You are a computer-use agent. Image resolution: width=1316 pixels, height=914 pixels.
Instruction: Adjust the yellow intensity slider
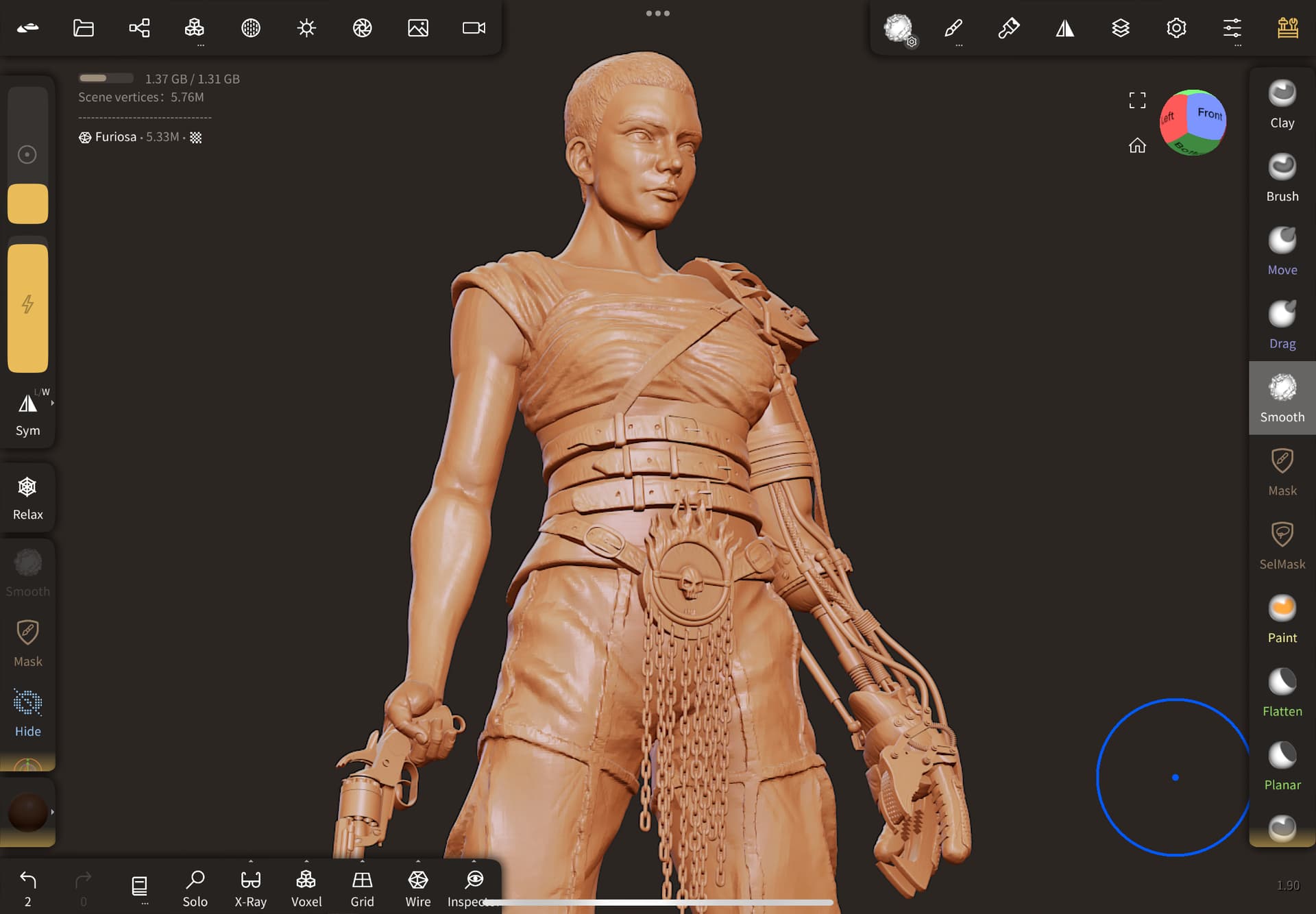tap(27, 308)
